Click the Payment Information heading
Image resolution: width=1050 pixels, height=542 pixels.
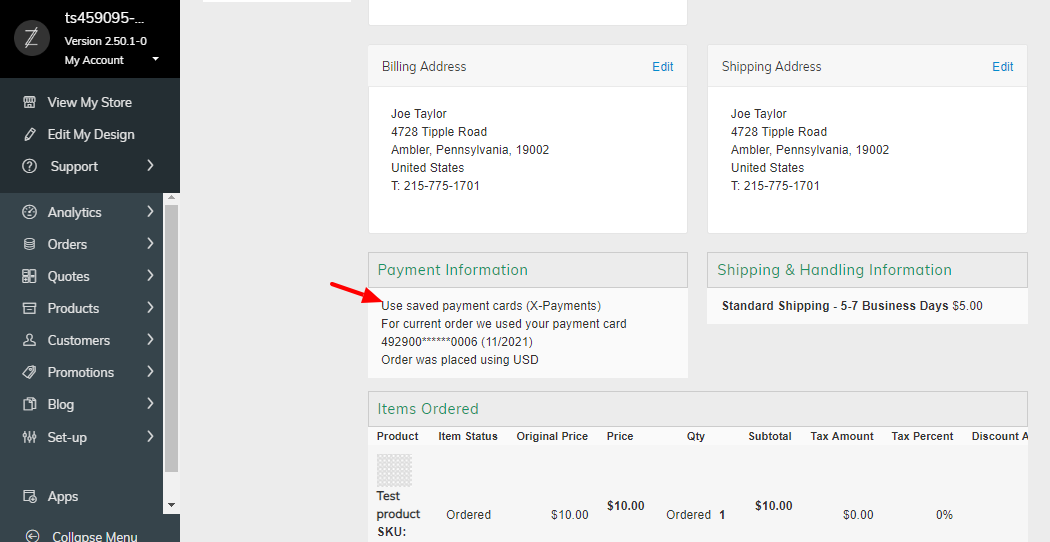click(453, 270)
